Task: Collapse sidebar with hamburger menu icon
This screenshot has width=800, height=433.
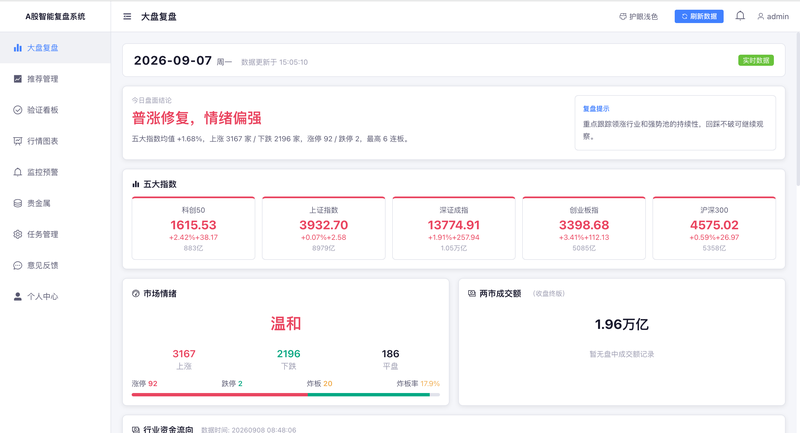Action: coord(127,17)
